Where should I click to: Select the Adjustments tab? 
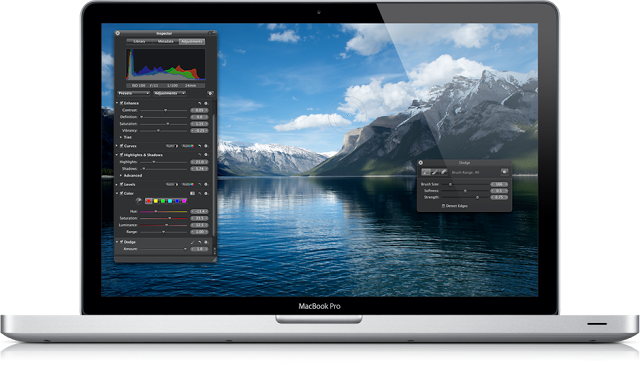192,42
